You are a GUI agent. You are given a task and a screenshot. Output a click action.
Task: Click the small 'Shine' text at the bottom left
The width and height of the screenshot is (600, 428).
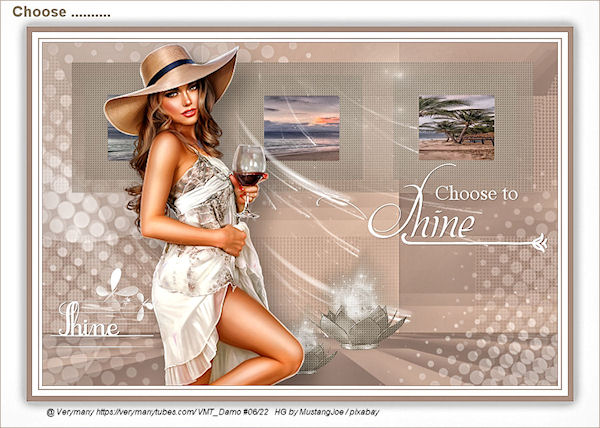(x=89, y=319)
